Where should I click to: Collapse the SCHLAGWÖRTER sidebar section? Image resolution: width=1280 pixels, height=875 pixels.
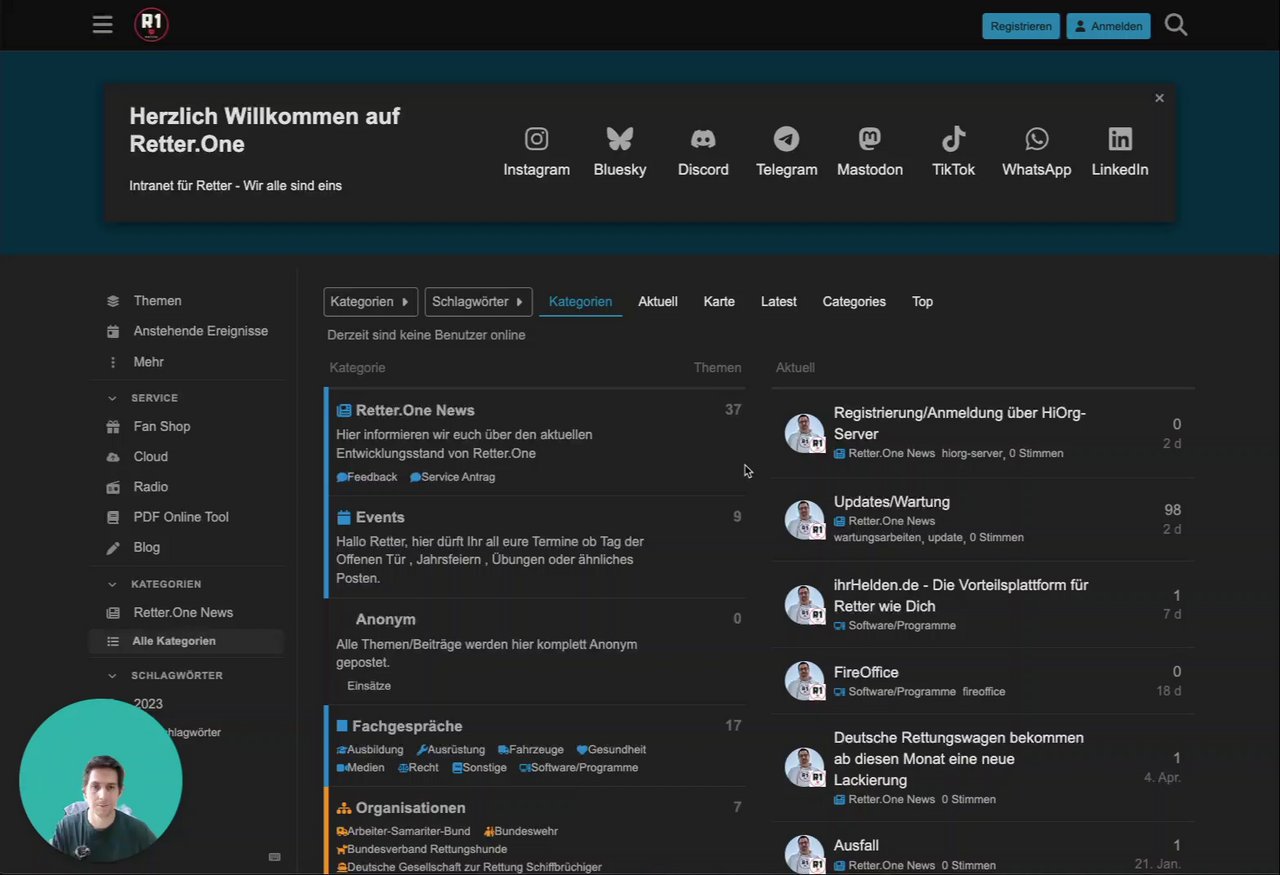pos(112,676)
